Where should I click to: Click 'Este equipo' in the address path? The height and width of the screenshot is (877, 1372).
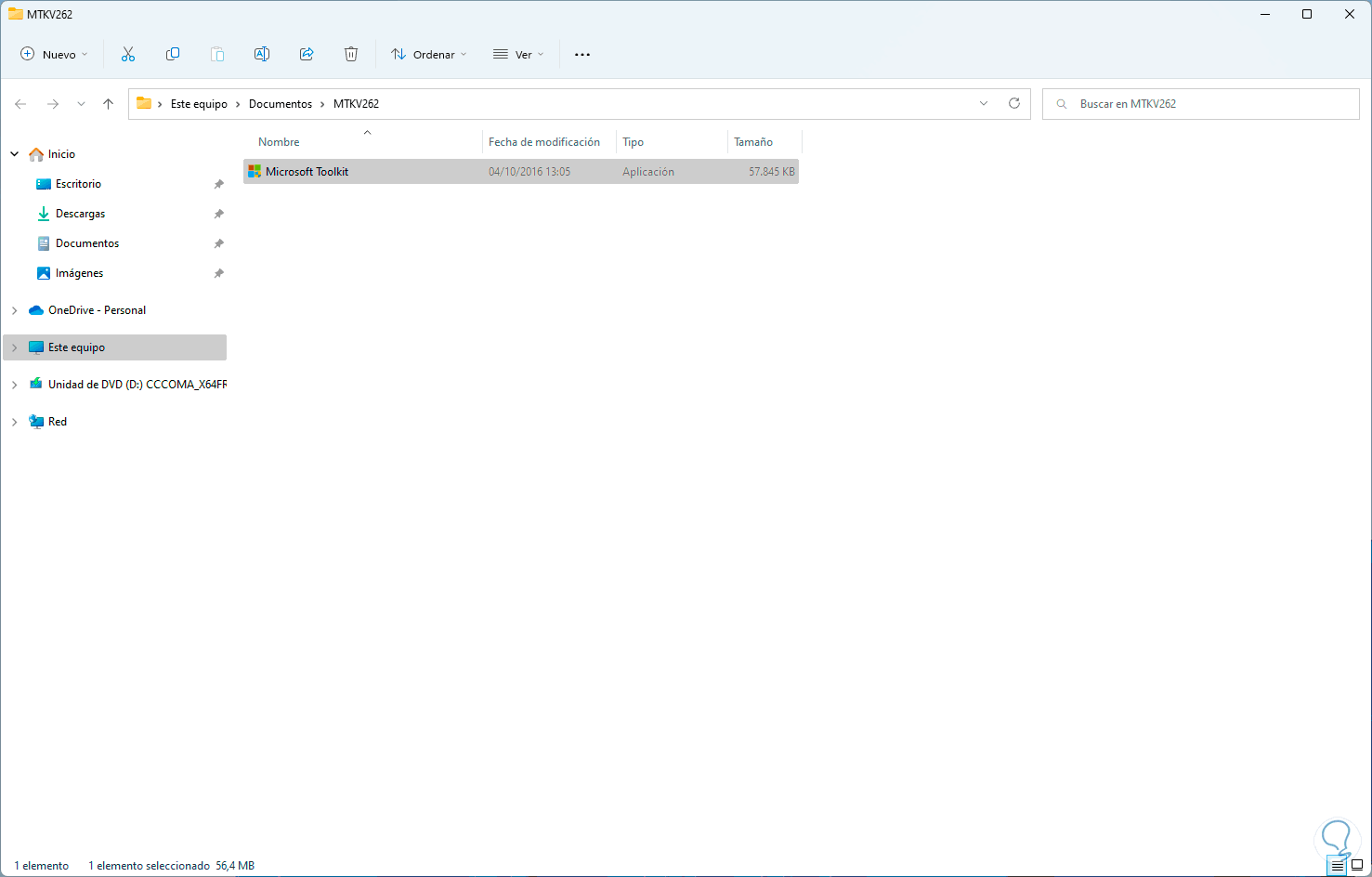(199, 104)
